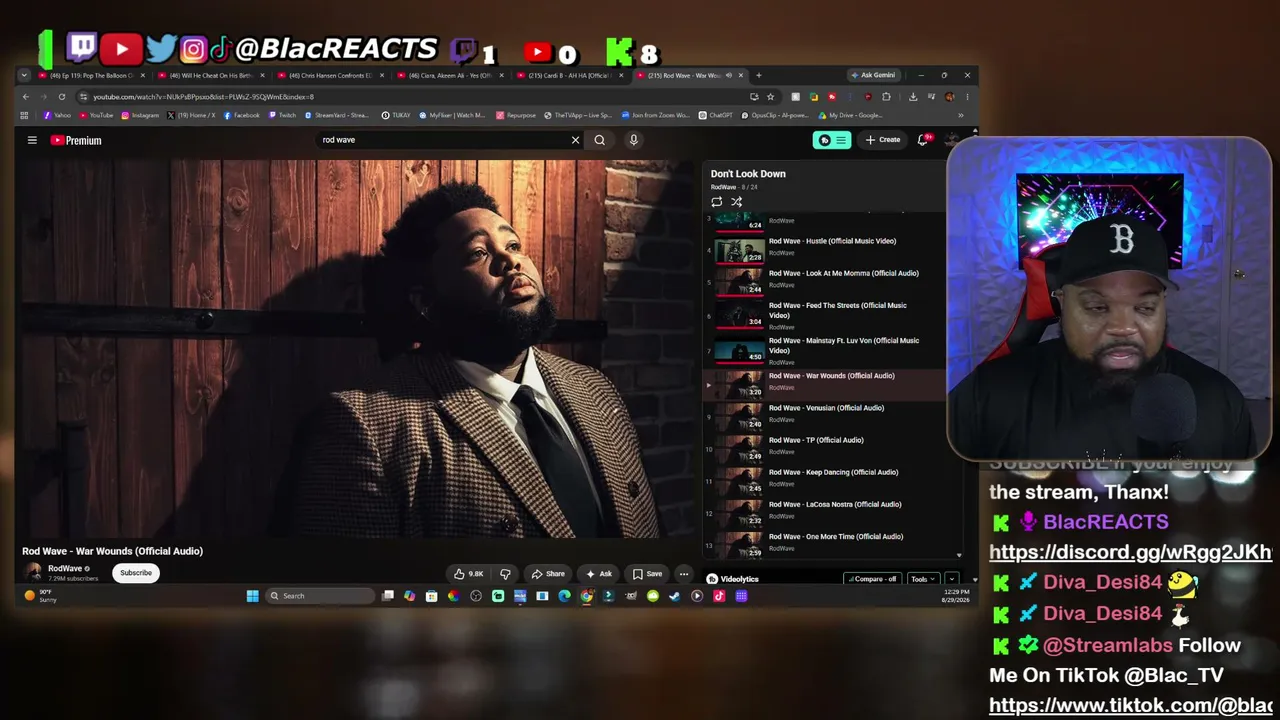1280x720 pixels.
Task: Bookmark this page with the star icon
Action: 770,97
